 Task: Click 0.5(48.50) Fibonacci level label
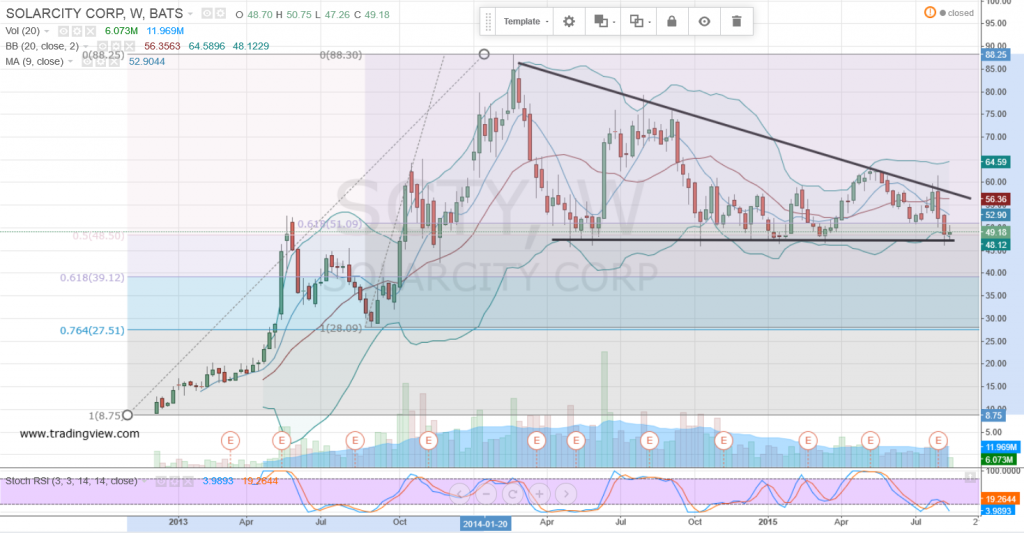[98, 236]
